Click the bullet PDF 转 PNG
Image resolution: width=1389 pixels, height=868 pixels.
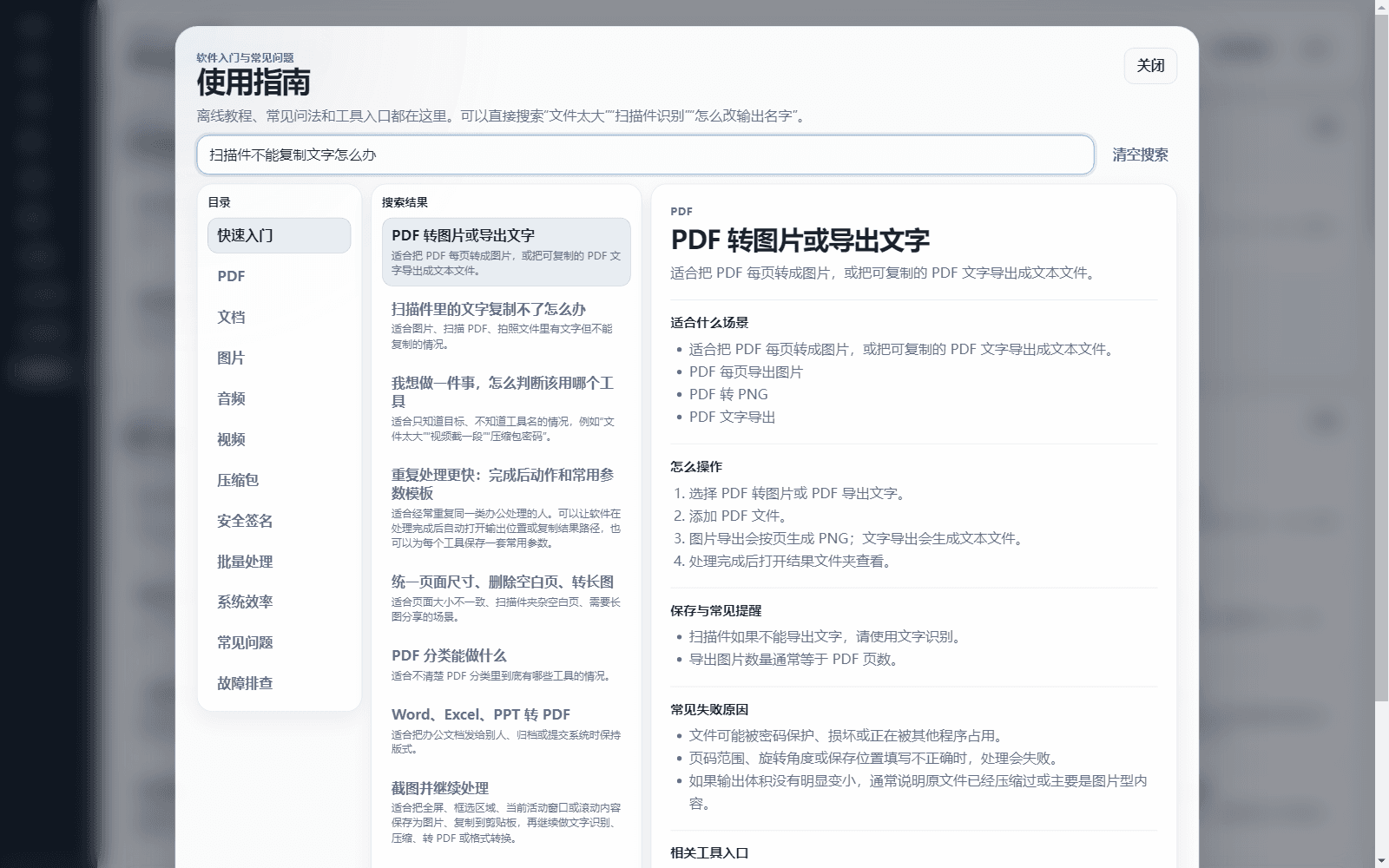pos(728,394)
